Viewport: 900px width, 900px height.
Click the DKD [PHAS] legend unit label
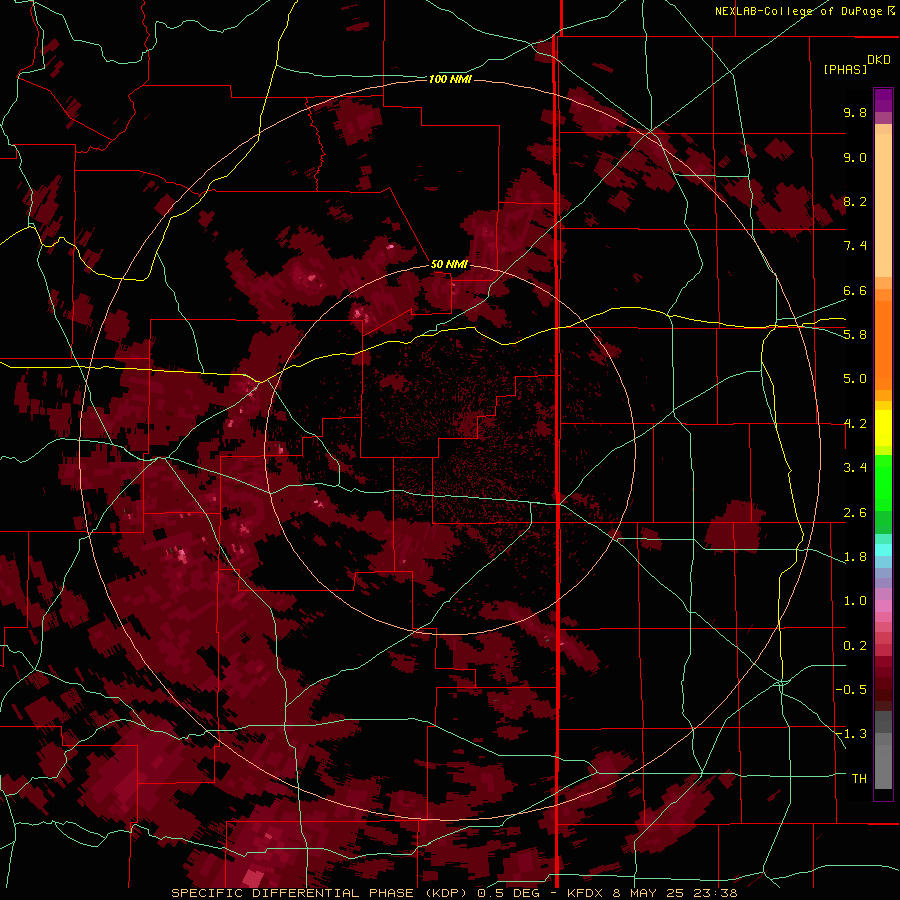click(x=856, y=64)
